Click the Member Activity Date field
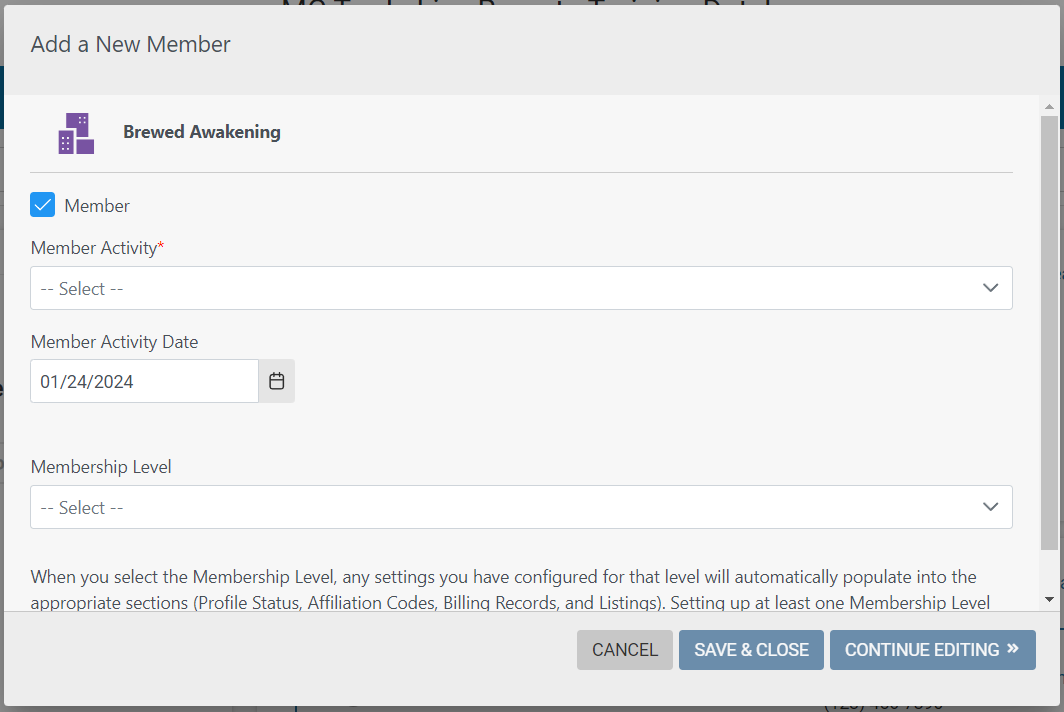Screen dimensions: 1064x712 click(145, 381)
